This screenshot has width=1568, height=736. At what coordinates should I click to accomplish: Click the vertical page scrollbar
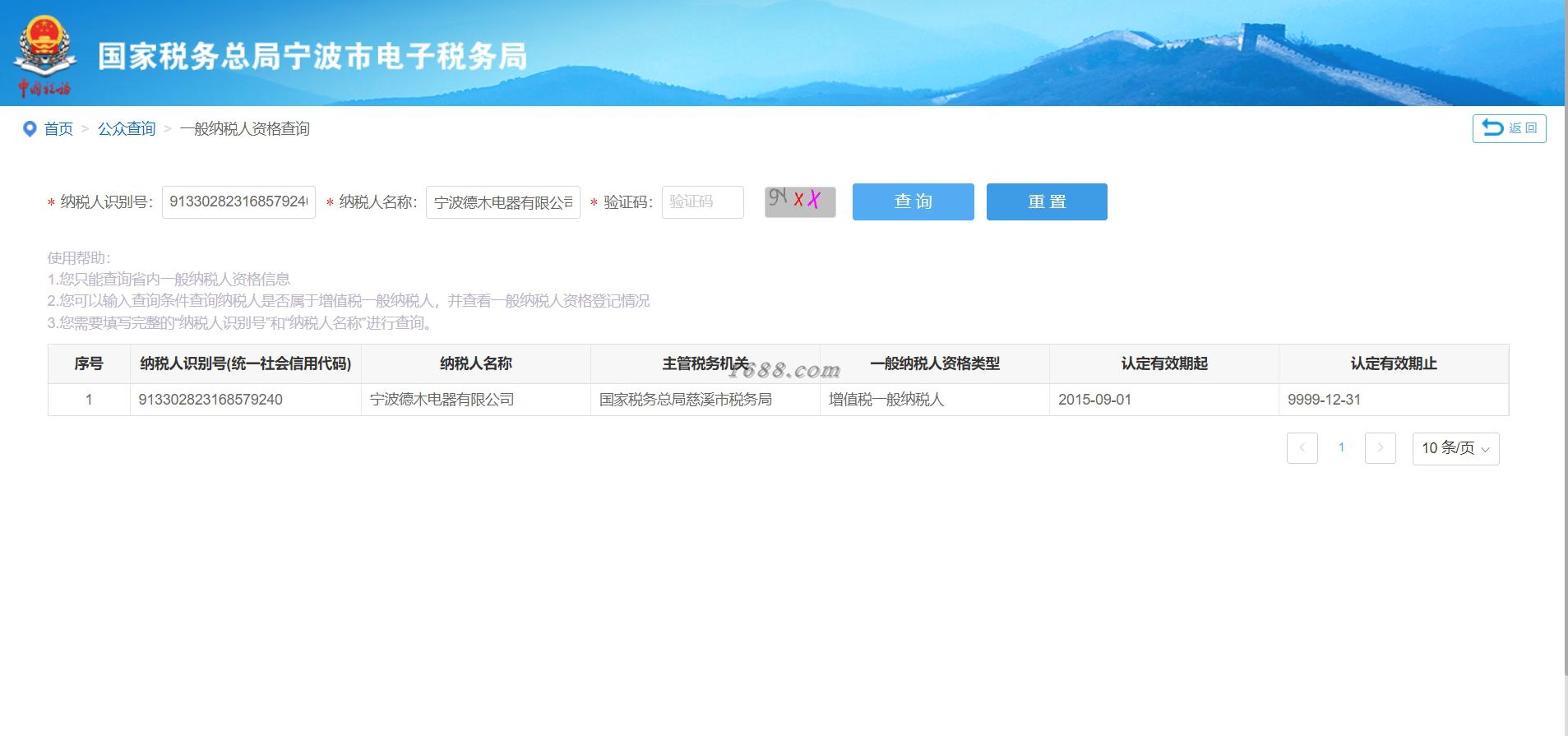point(1565,337)
